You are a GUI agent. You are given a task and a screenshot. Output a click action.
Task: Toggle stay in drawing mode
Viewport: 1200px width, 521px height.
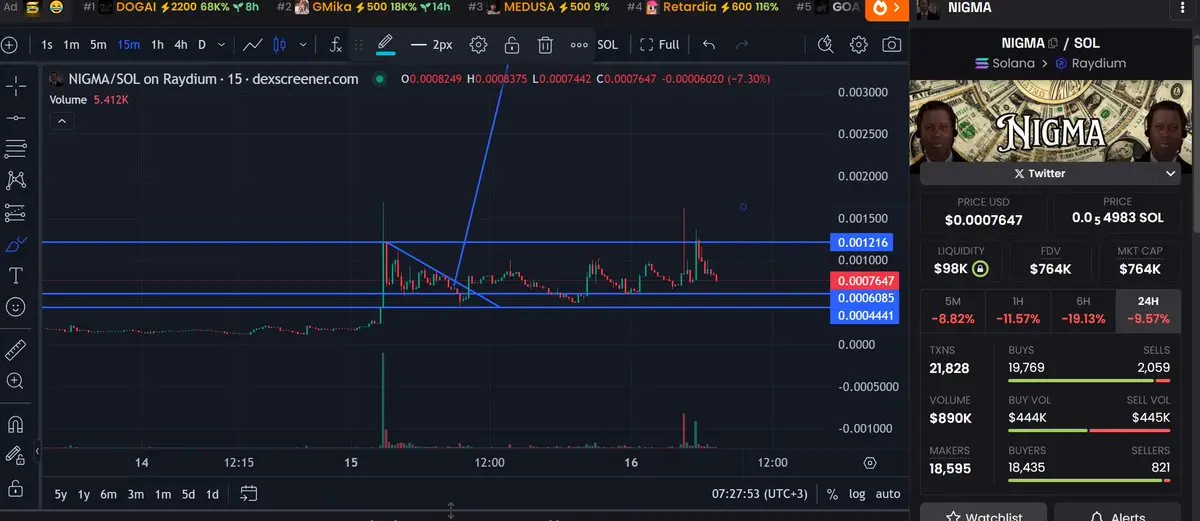pos(16,455)
